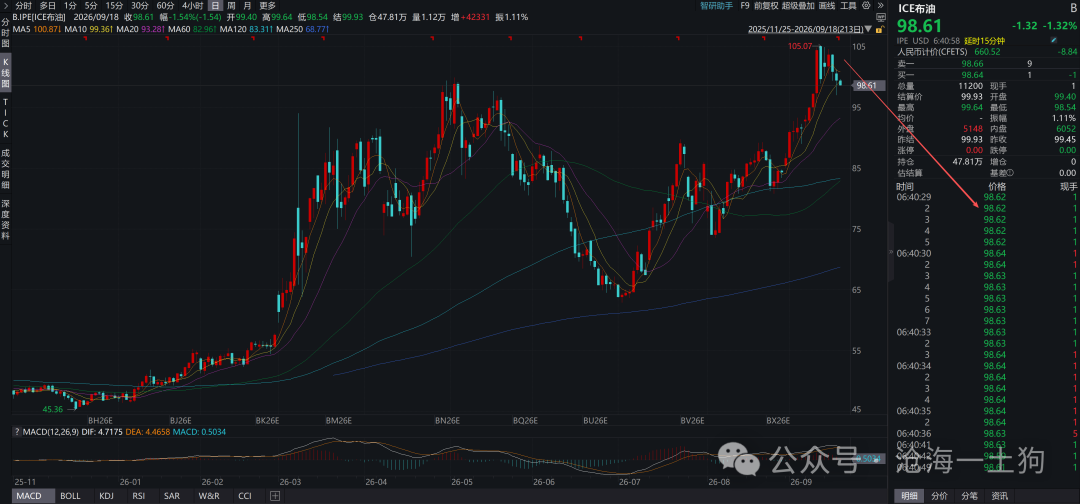Switch to 分价 tab in quote panel
The width and height of the screenshot is (1080, 504).
click(x=939, y=496)
